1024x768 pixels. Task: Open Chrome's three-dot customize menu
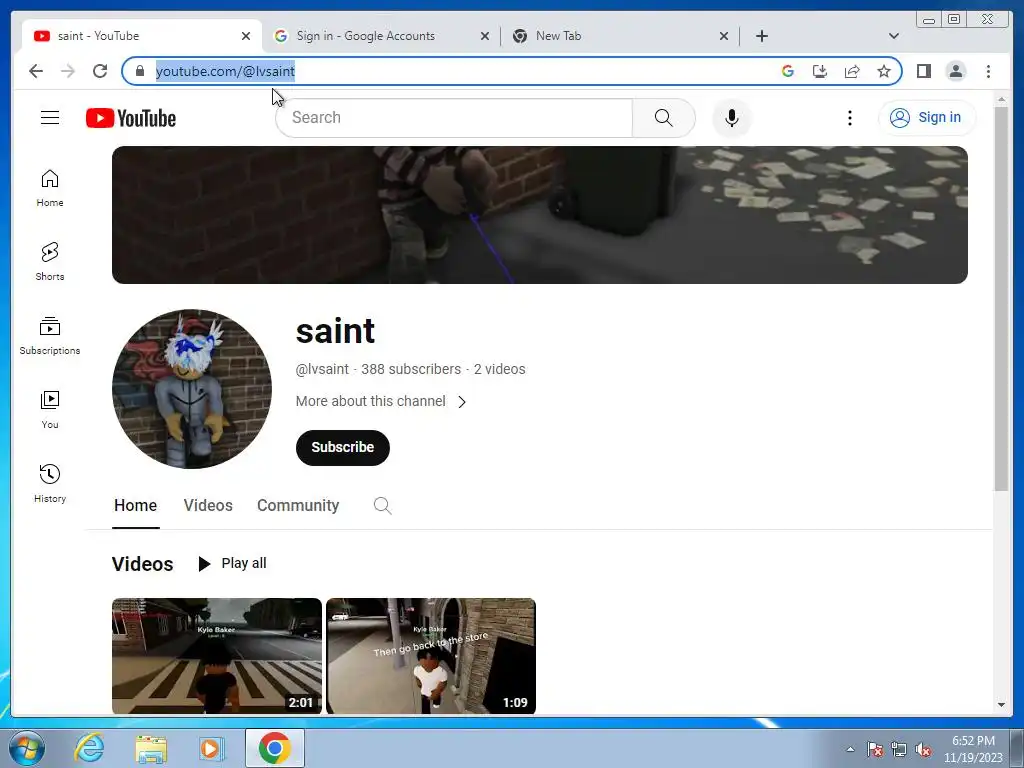(988, 71)
